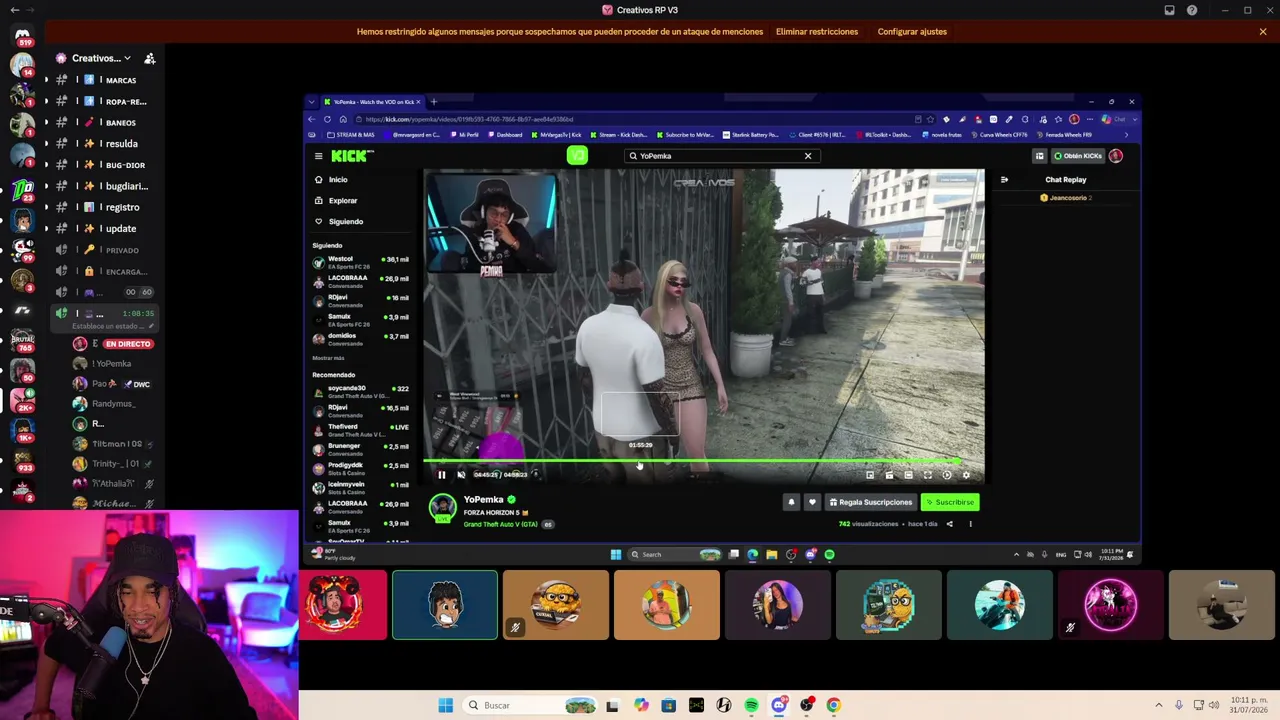Click the EN DIRECTO live badge
Screen dimensions: 1280x720
[x=128, y=344]
